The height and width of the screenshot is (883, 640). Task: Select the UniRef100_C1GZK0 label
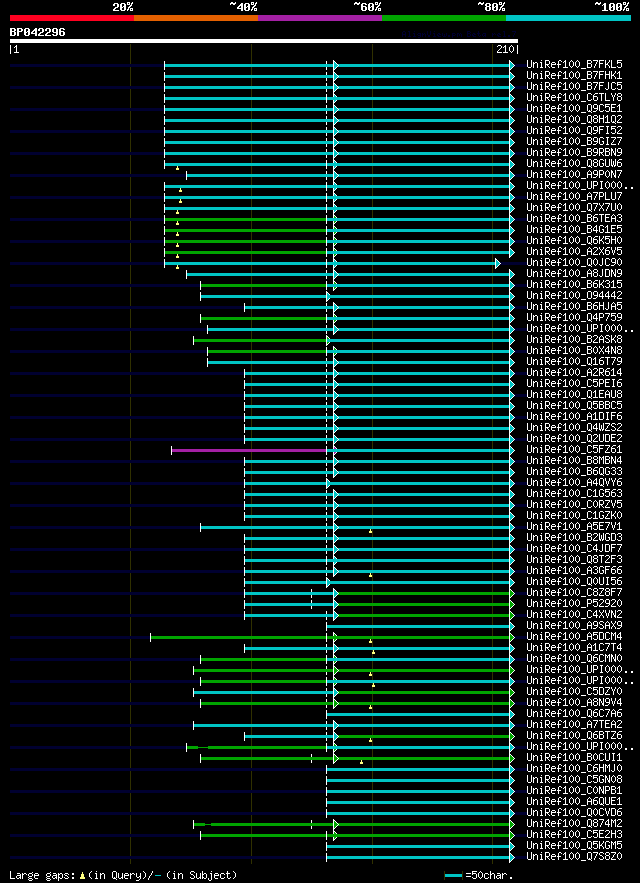[574, 515]
